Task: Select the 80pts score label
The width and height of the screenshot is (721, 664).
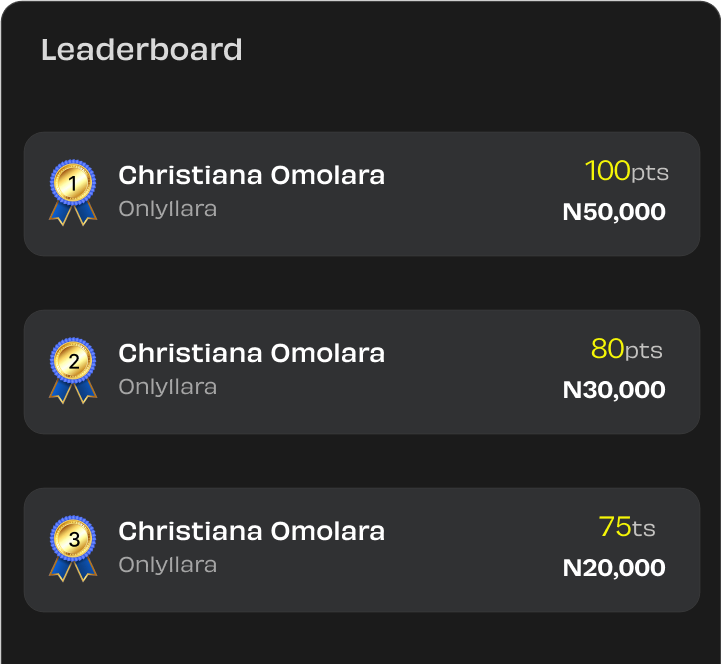Action: click(x=627, y=349)
